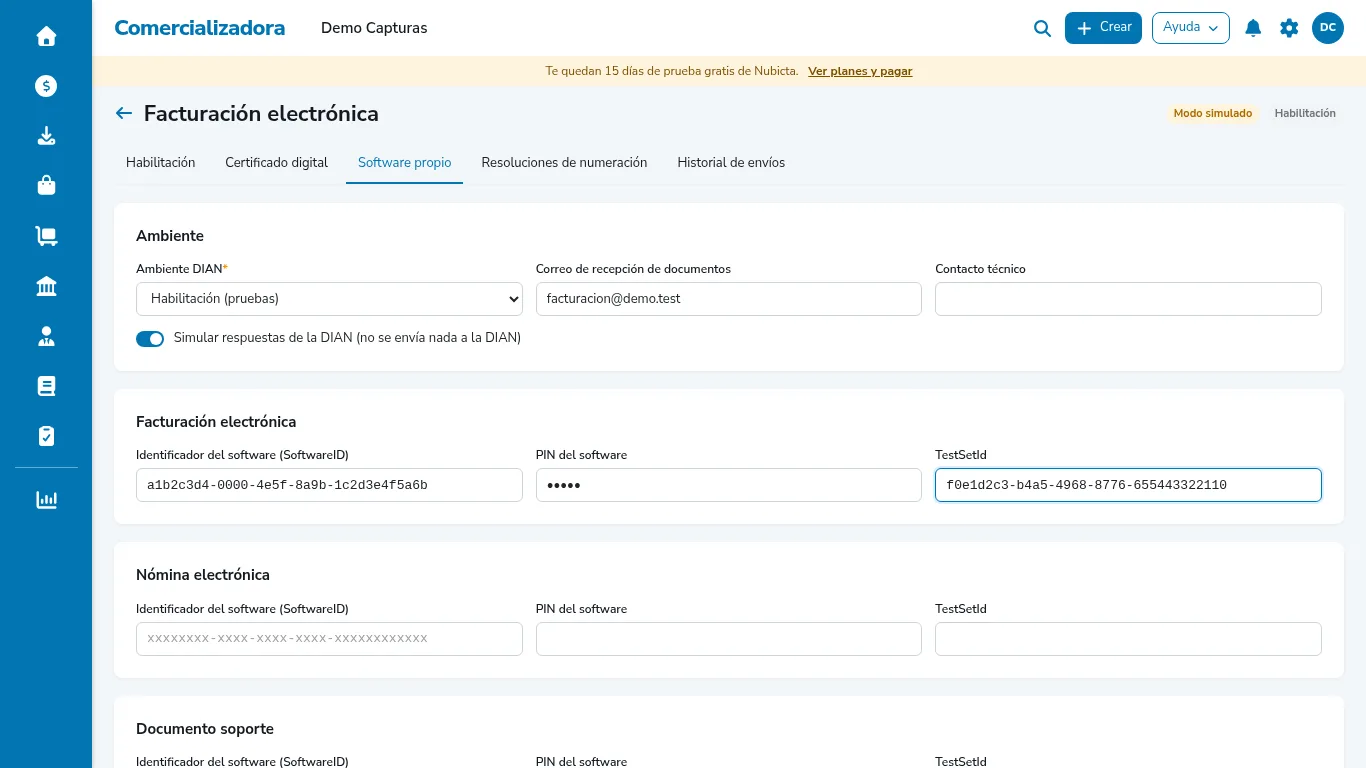Click the Habilitación status badge at top right
This screenshot has width=1366, height=768.
point(1305,114)
